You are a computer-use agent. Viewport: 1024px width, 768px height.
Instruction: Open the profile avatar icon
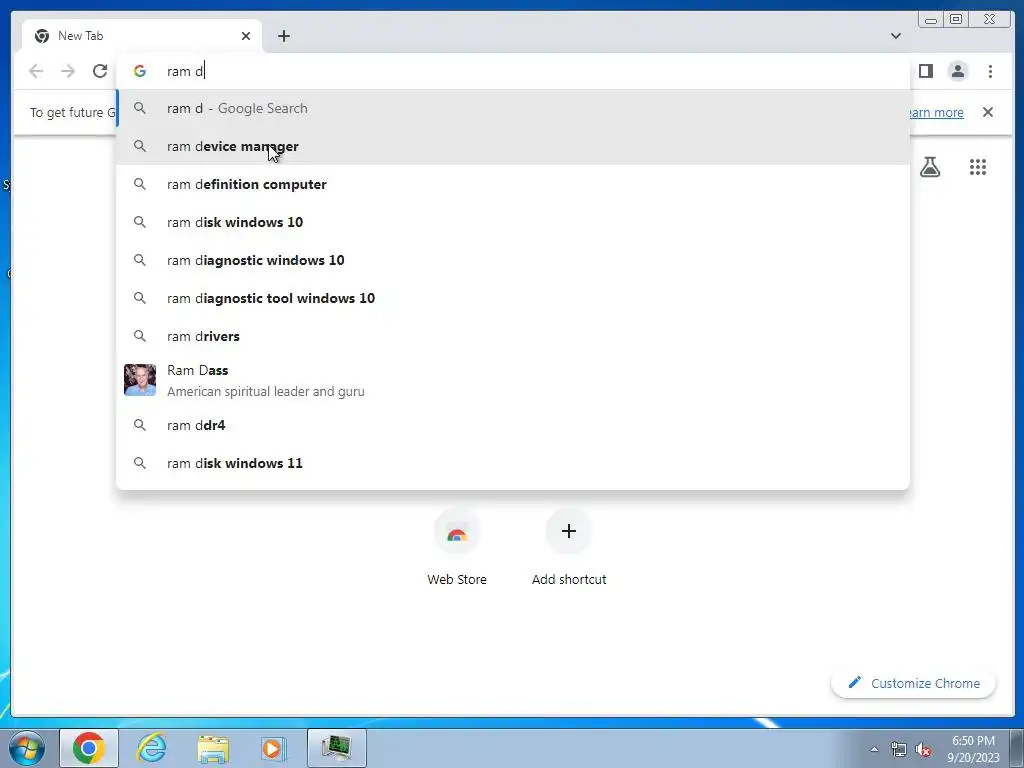957,71
